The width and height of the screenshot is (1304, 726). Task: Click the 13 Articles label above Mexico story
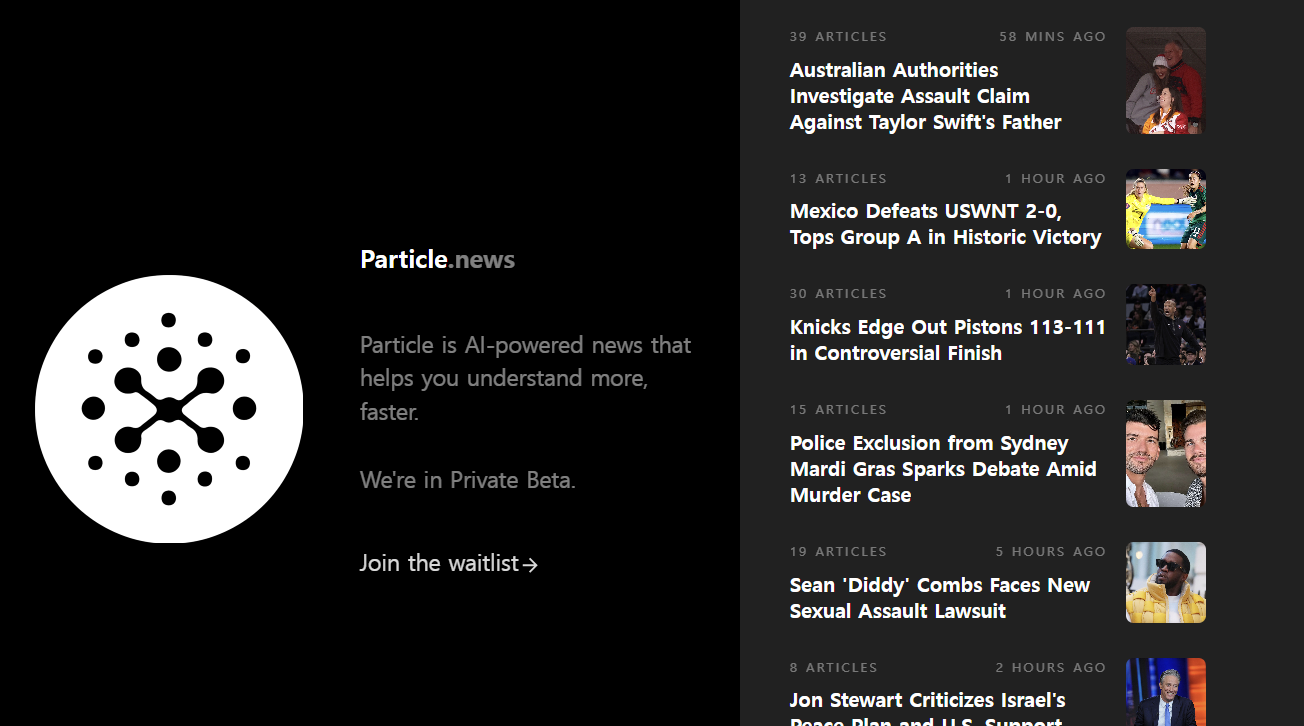[x=838, y=179]
